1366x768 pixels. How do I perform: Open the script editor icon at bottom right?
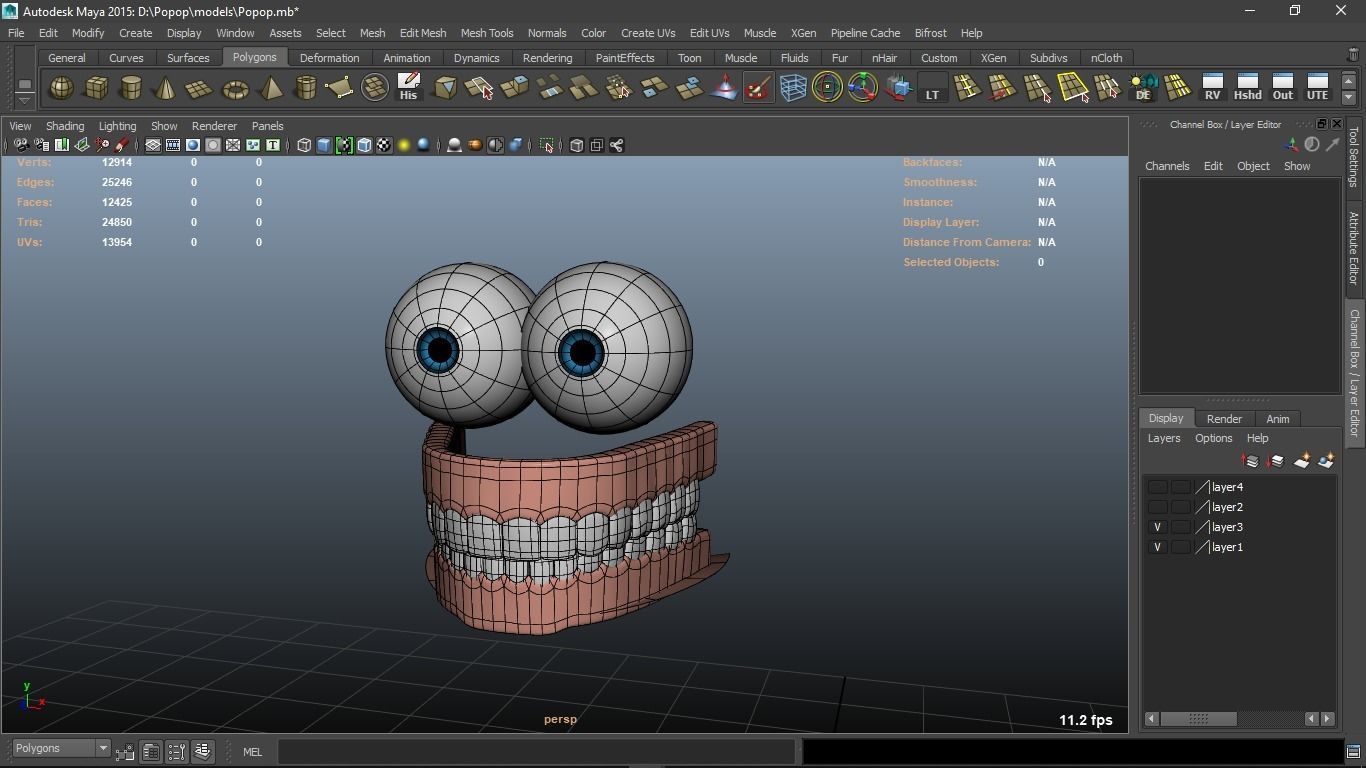point(1353,751)
